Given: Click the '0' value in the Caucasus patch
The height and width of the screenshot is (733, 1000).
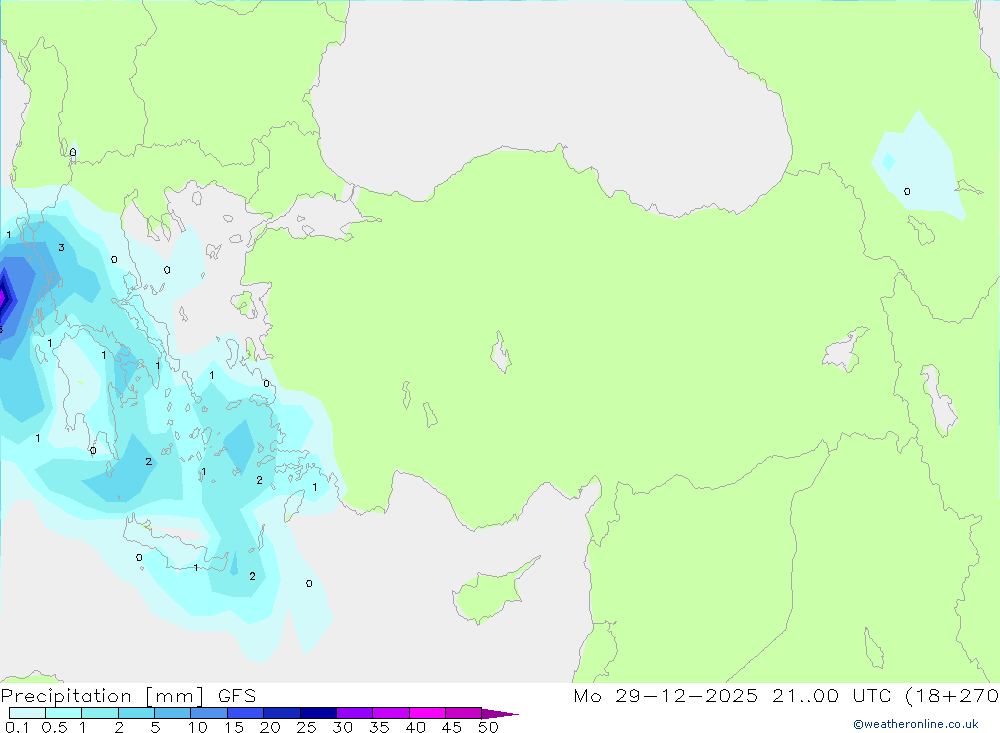Looking at the screenshot, I should (907, 191).
